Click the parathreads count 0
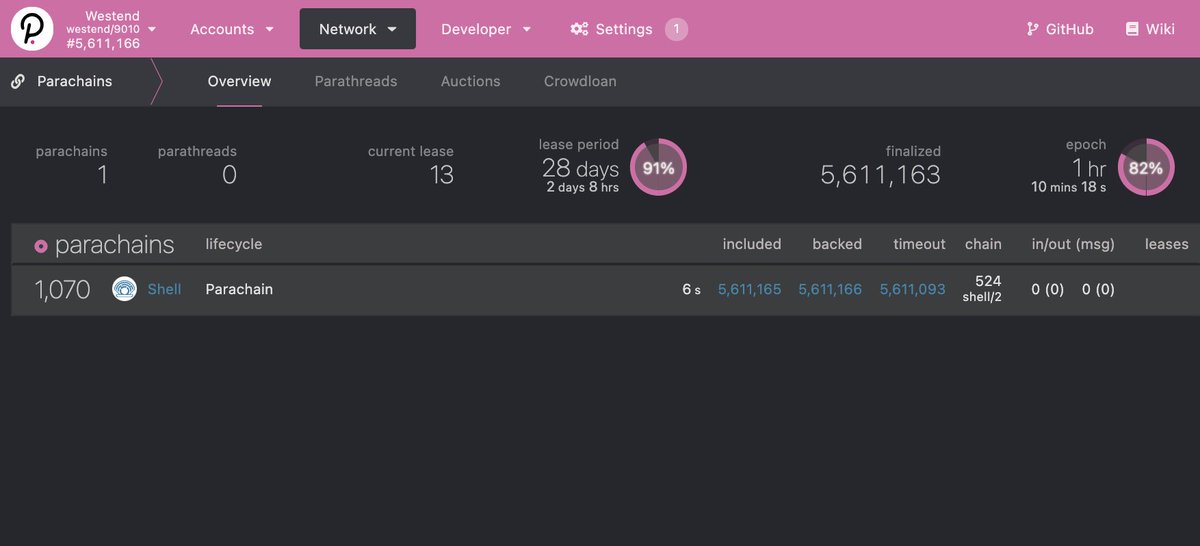1200x546 pixels. pyautogui.click(x=229, y=175)
